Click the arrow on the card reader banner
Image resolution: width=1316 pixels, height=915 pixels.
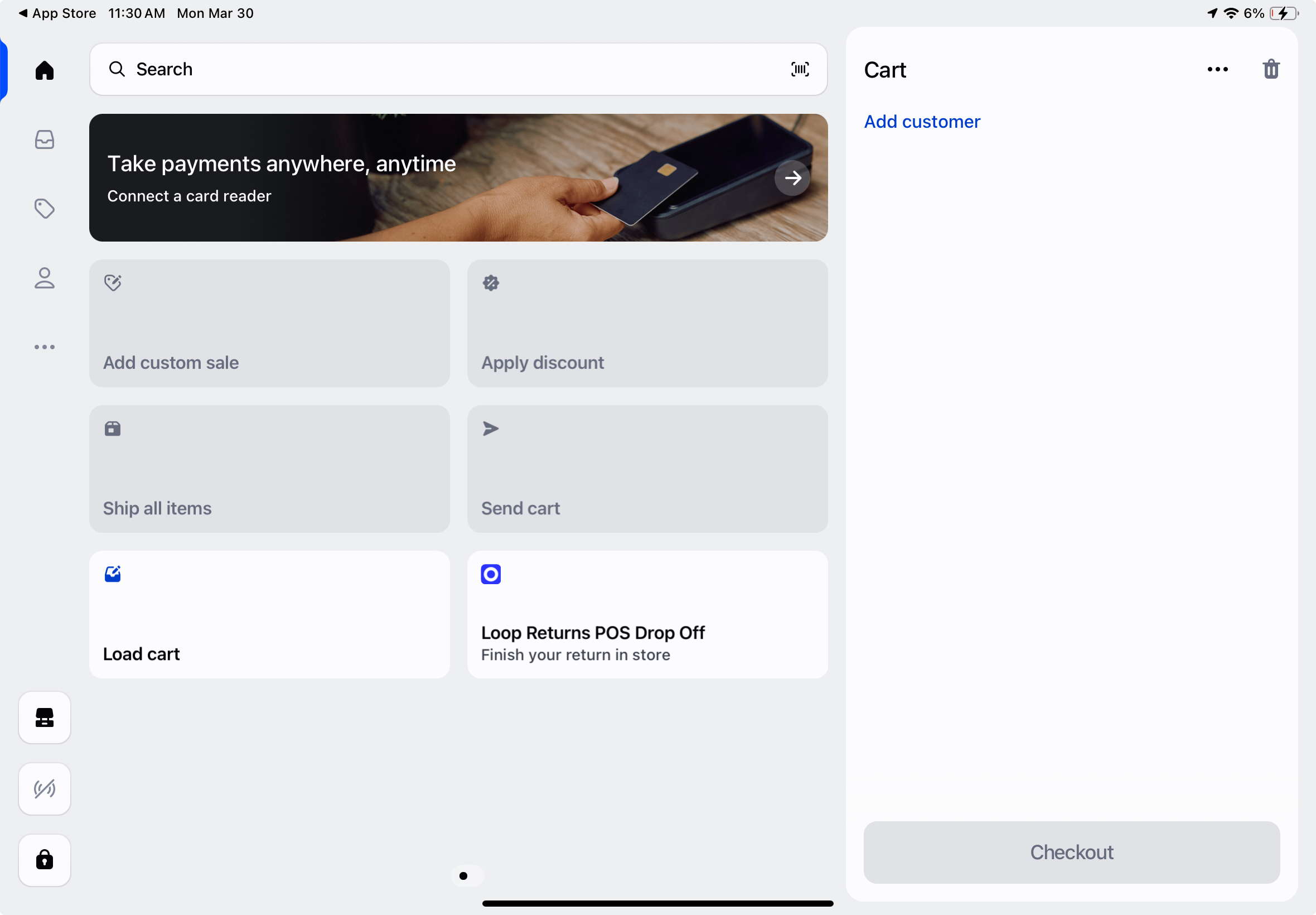tap(792, 179)
